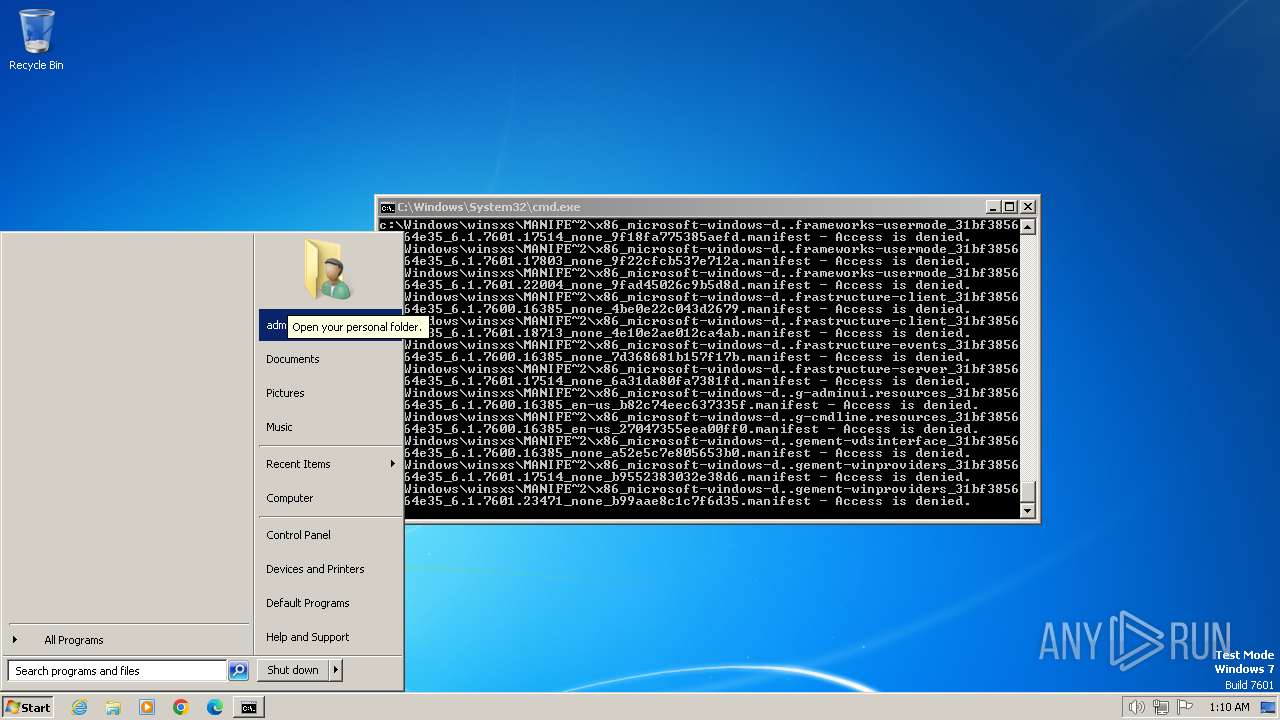This screenshot has width=1280, height=720.
Task: Minimize the cmd.exe window
Action: tap(993, 207)
